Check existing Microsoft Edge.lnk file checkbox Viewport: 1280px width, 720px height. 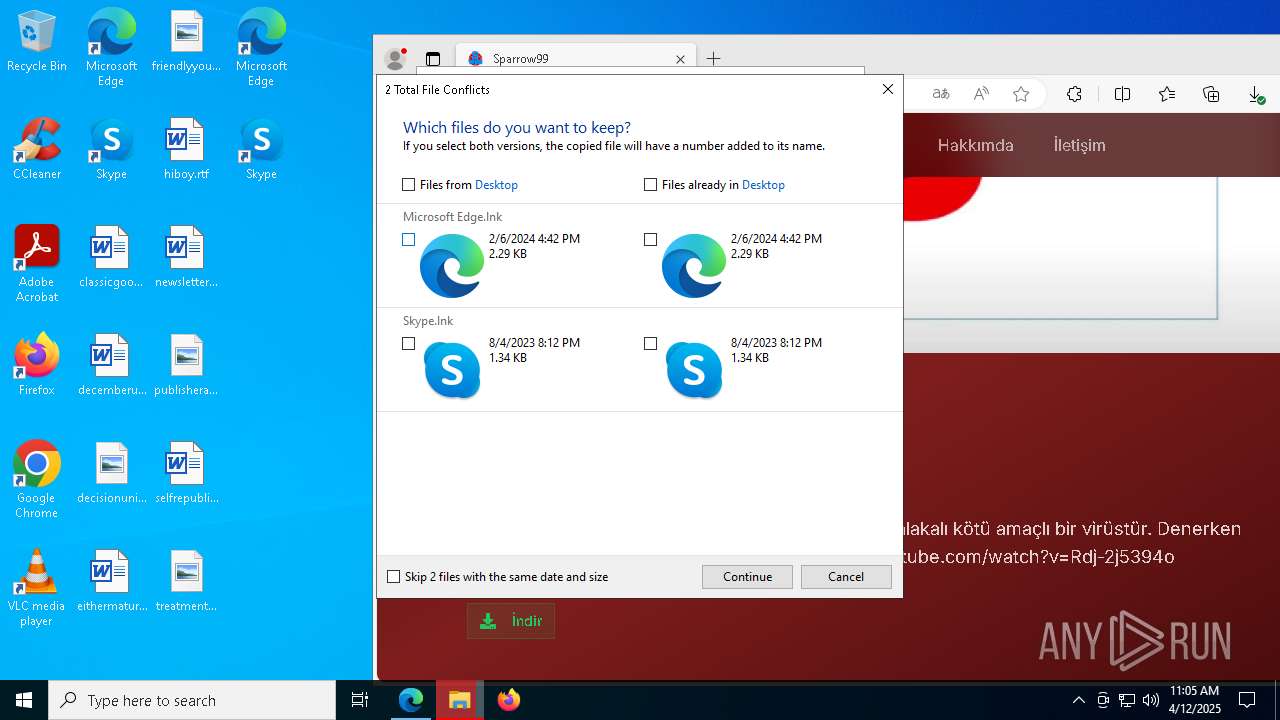click(650, 239)
